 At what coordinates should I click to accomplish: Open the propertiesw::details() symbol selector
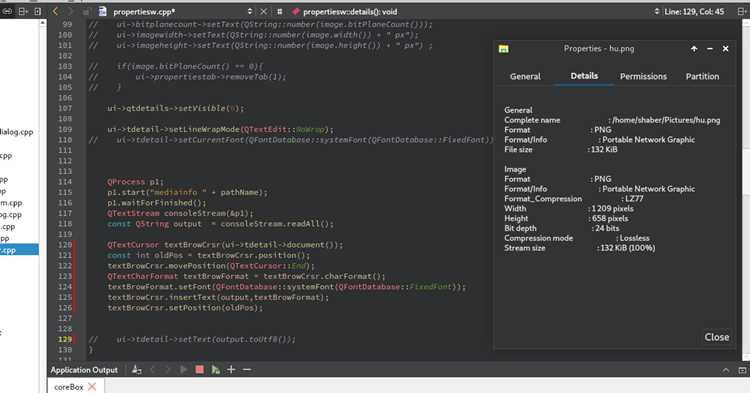pyautogui.click(x=350, y=11)
